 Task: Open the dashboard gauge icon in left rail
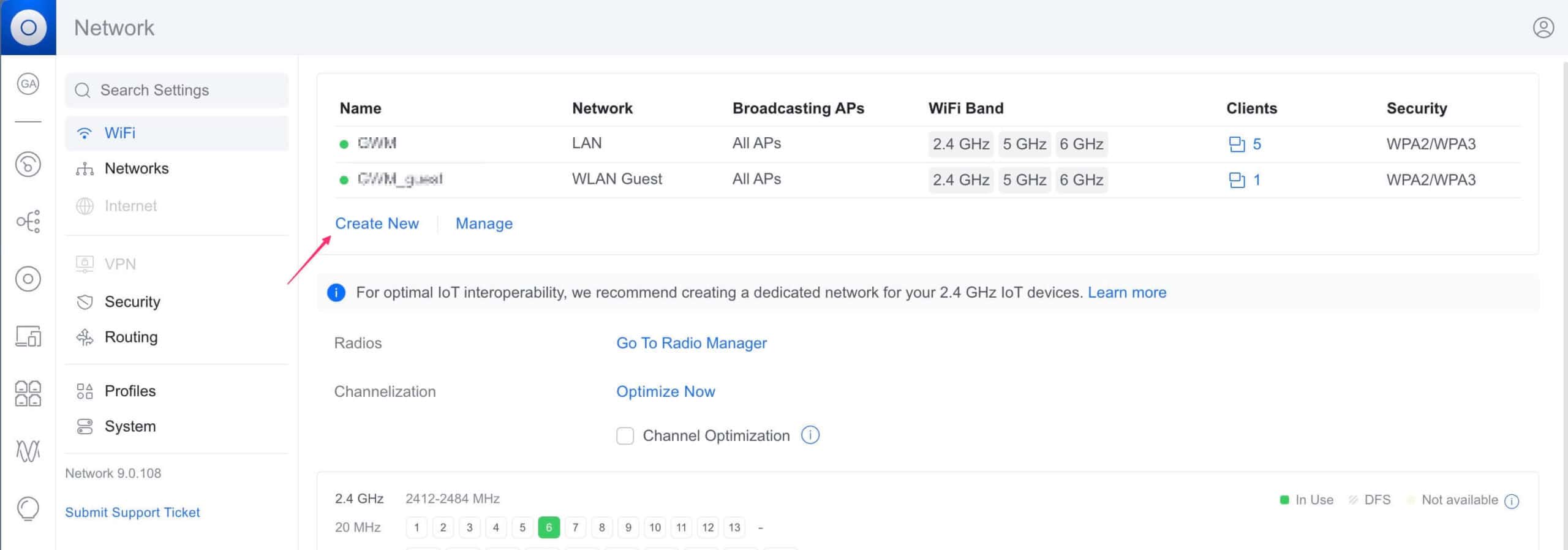28,164
